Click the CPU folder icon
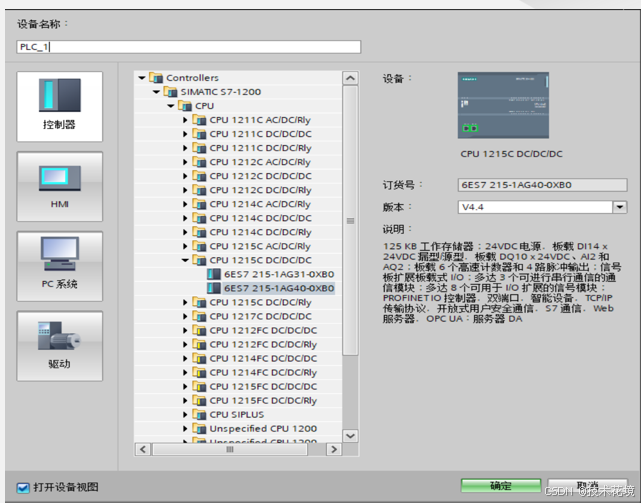Image resolution: width=641 pixels, height=503 pixels. [185, 106]
